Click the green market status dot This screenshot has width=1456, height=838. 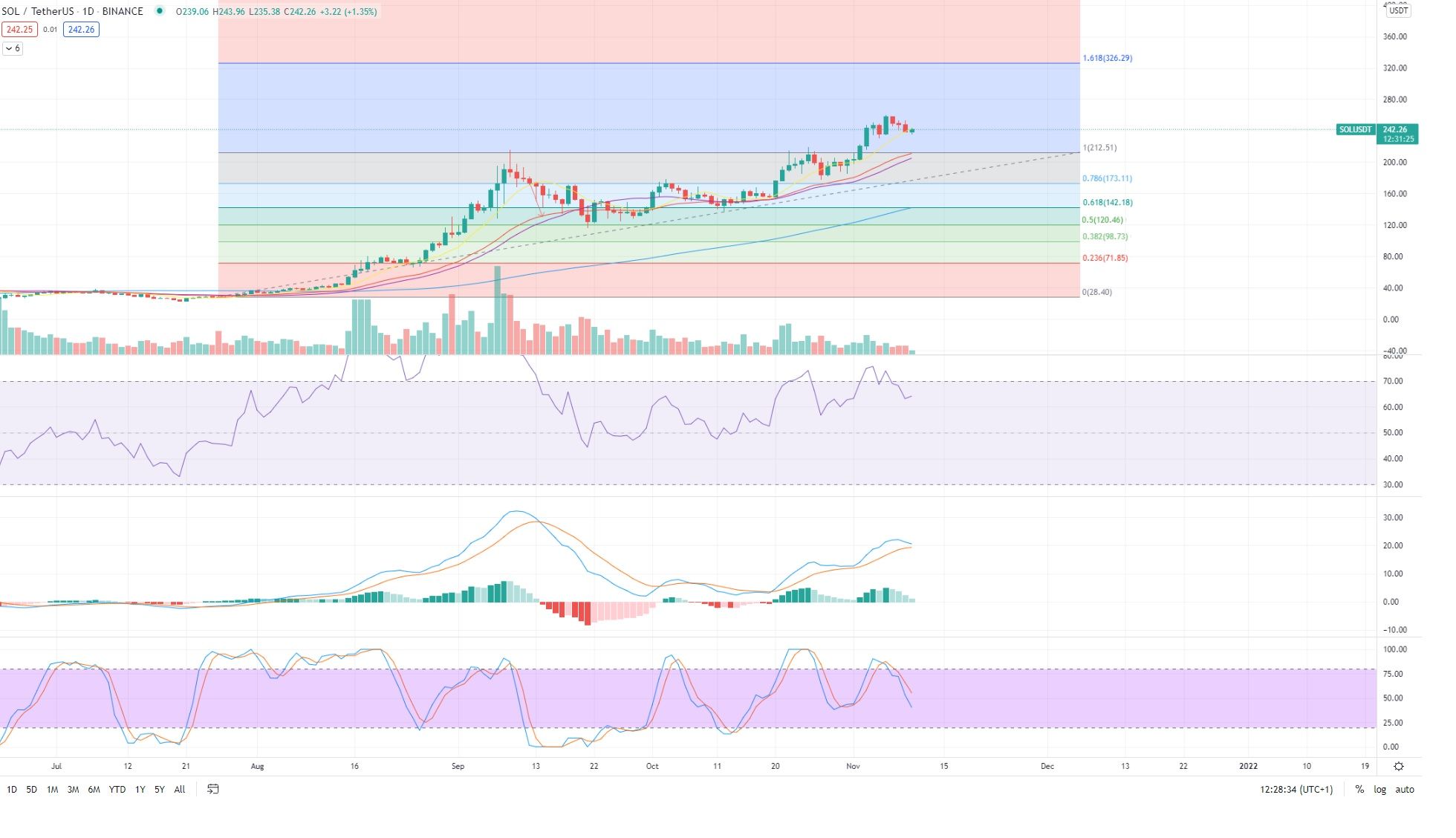(159, 11)
